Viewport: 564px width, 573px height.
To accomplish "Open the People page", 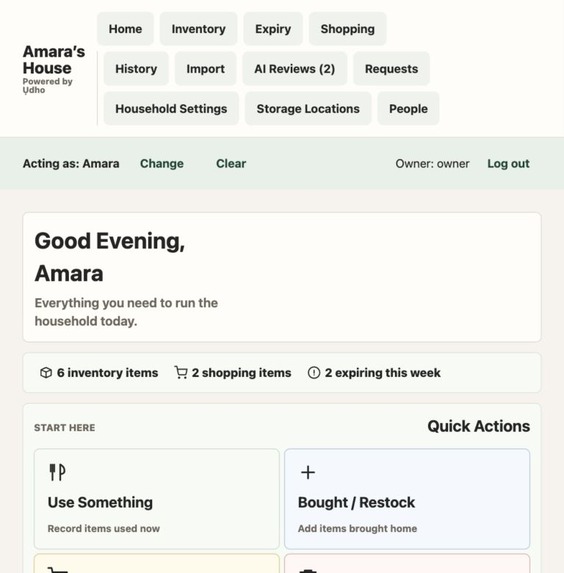I will [408, 109].
